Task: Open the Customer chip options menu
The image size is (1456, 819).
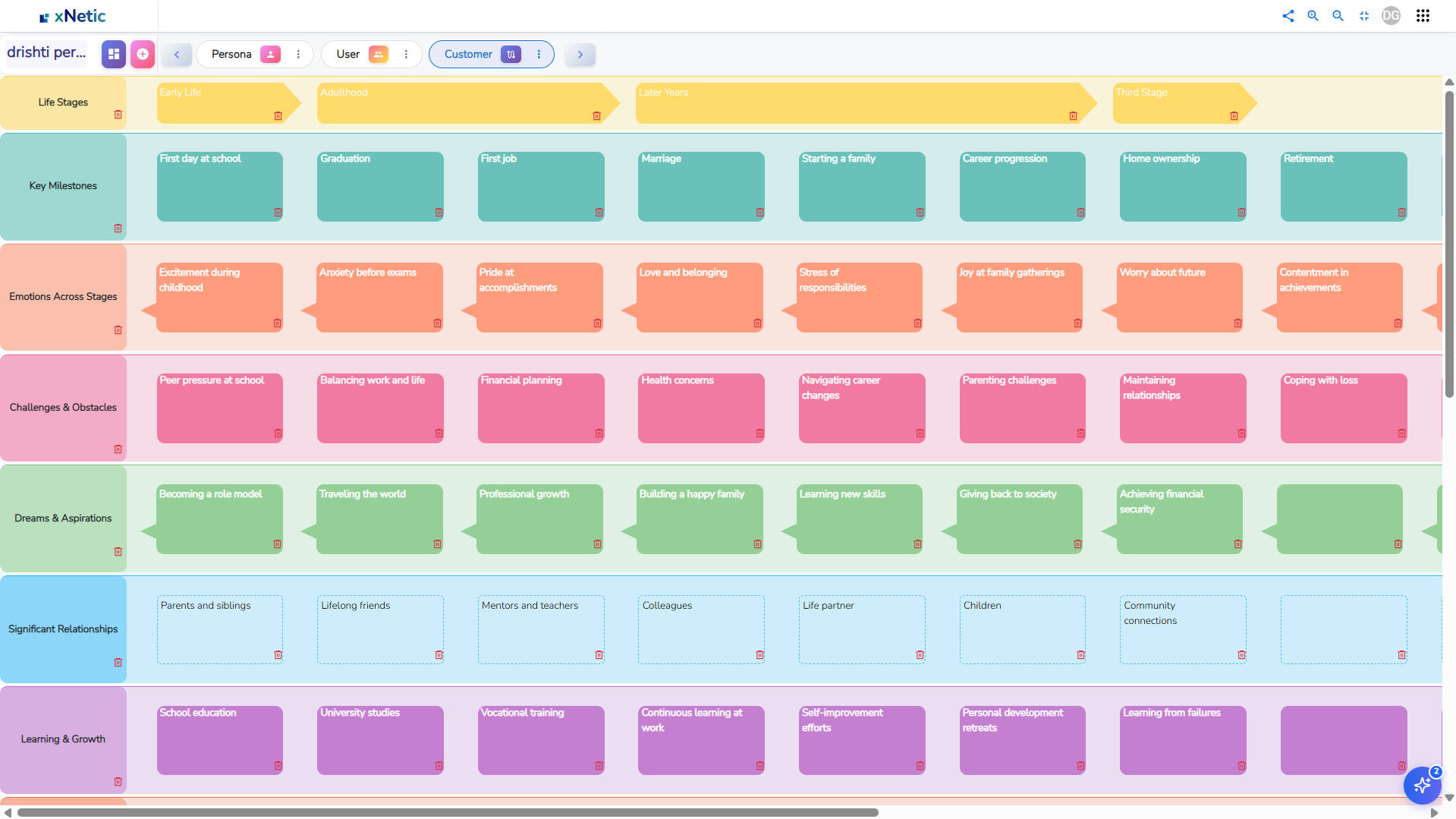Action: pos(539,54)
